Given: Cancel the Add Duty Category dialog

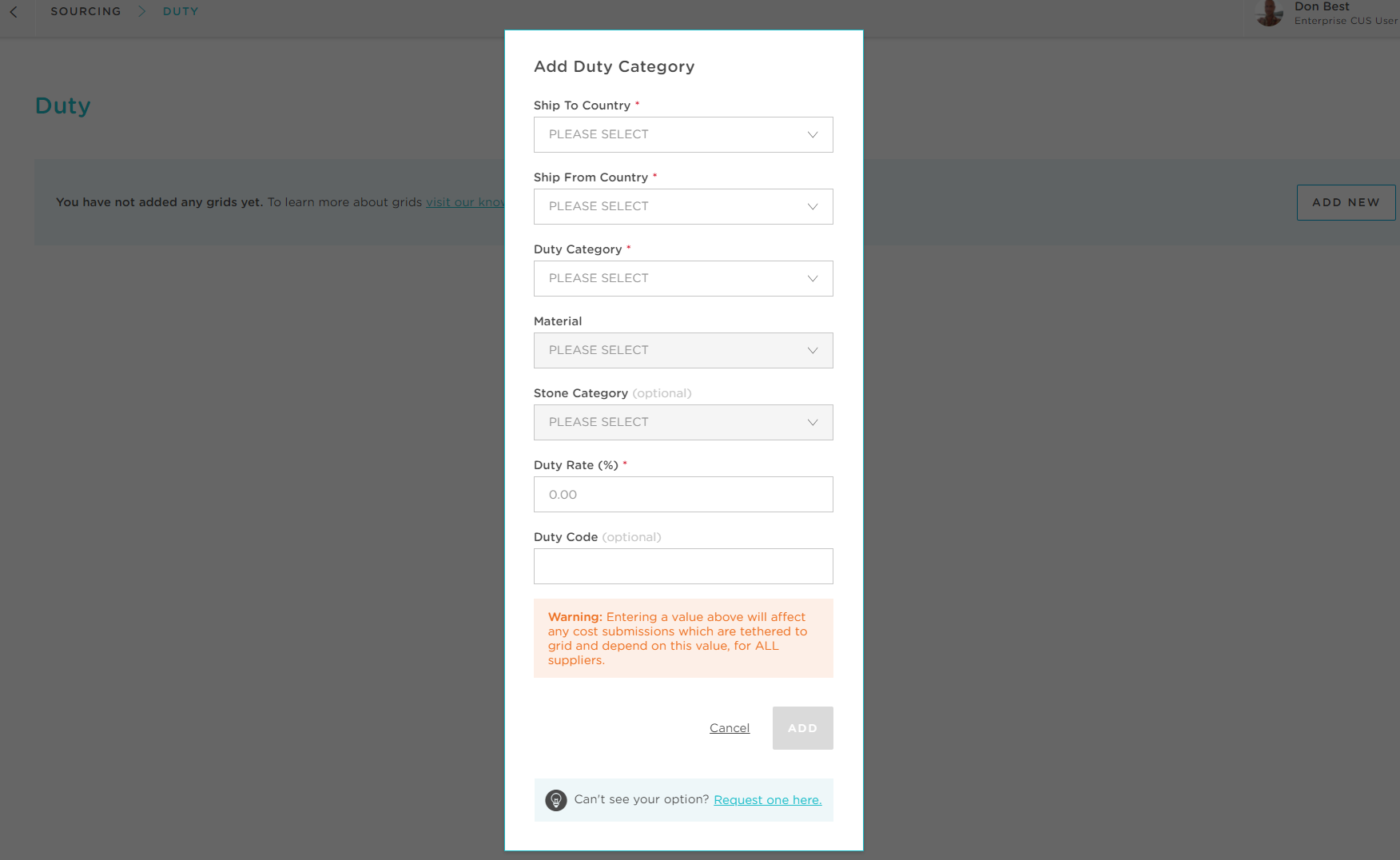Looking at the screenshot, I should point(730,728).
